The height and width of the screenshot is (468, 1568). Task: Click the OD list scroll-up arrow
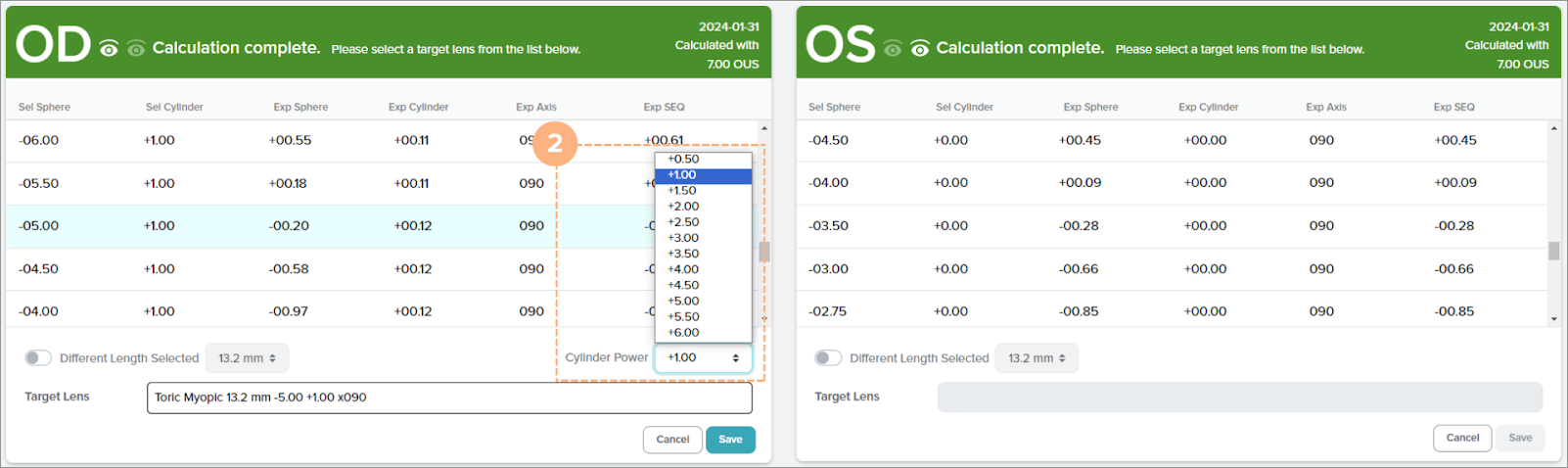[x=764, y=128]
